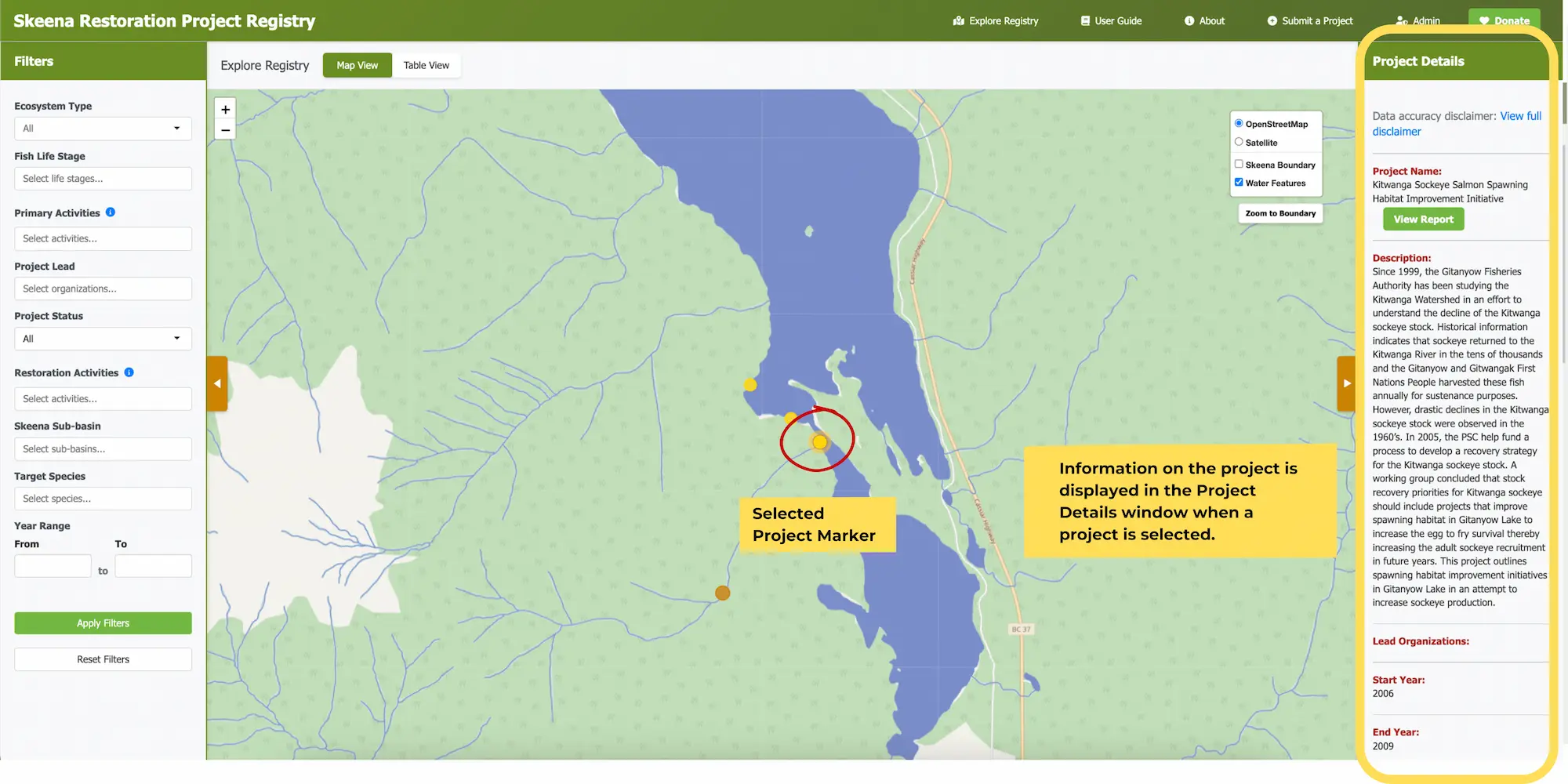Expand the Target Species selector
The width and height of the screenshot is (1568, 784).
103,499
